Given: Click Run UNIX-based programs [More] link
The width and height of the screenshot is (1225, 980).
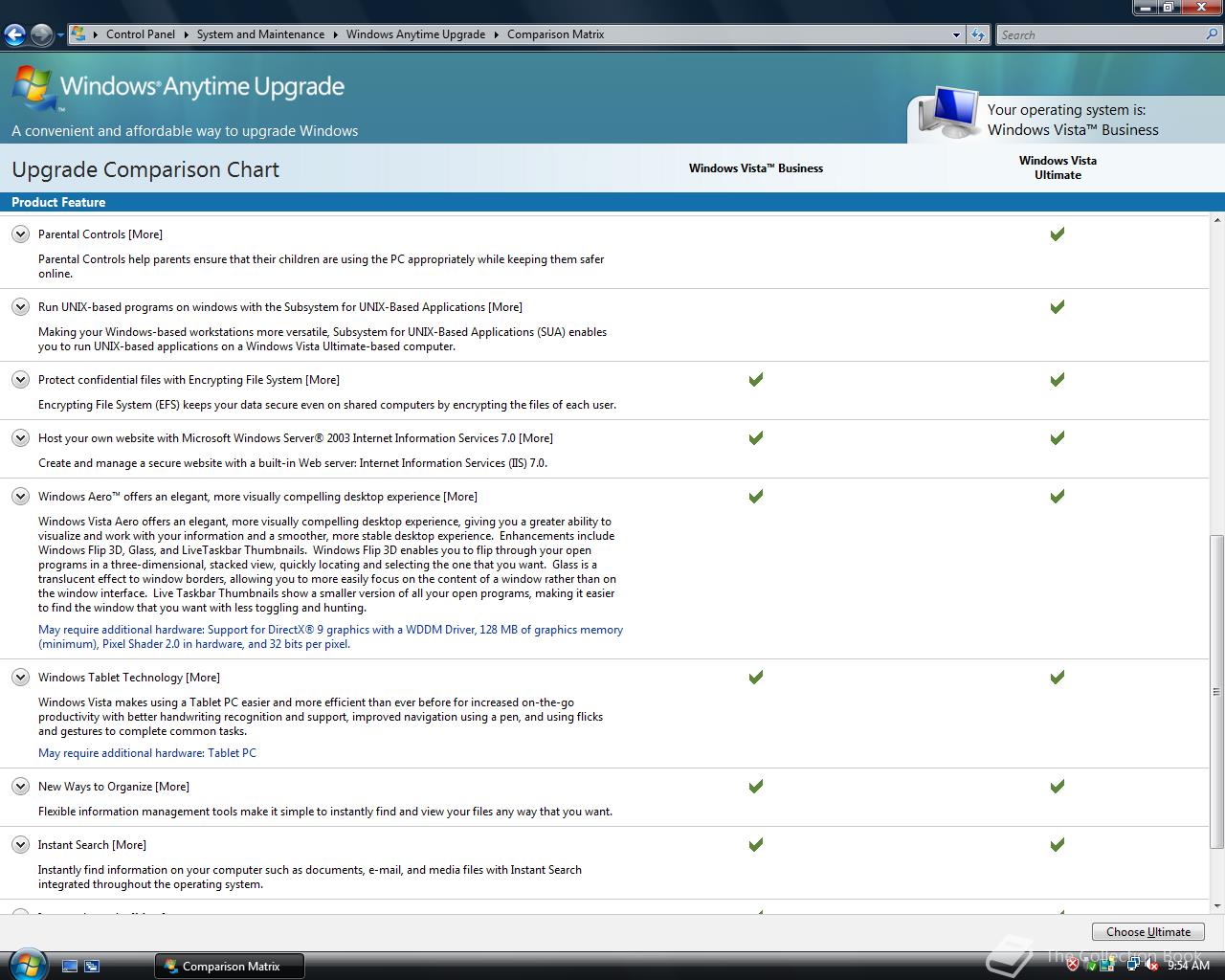Looking at the screenshot, I should tap(280, 307).
